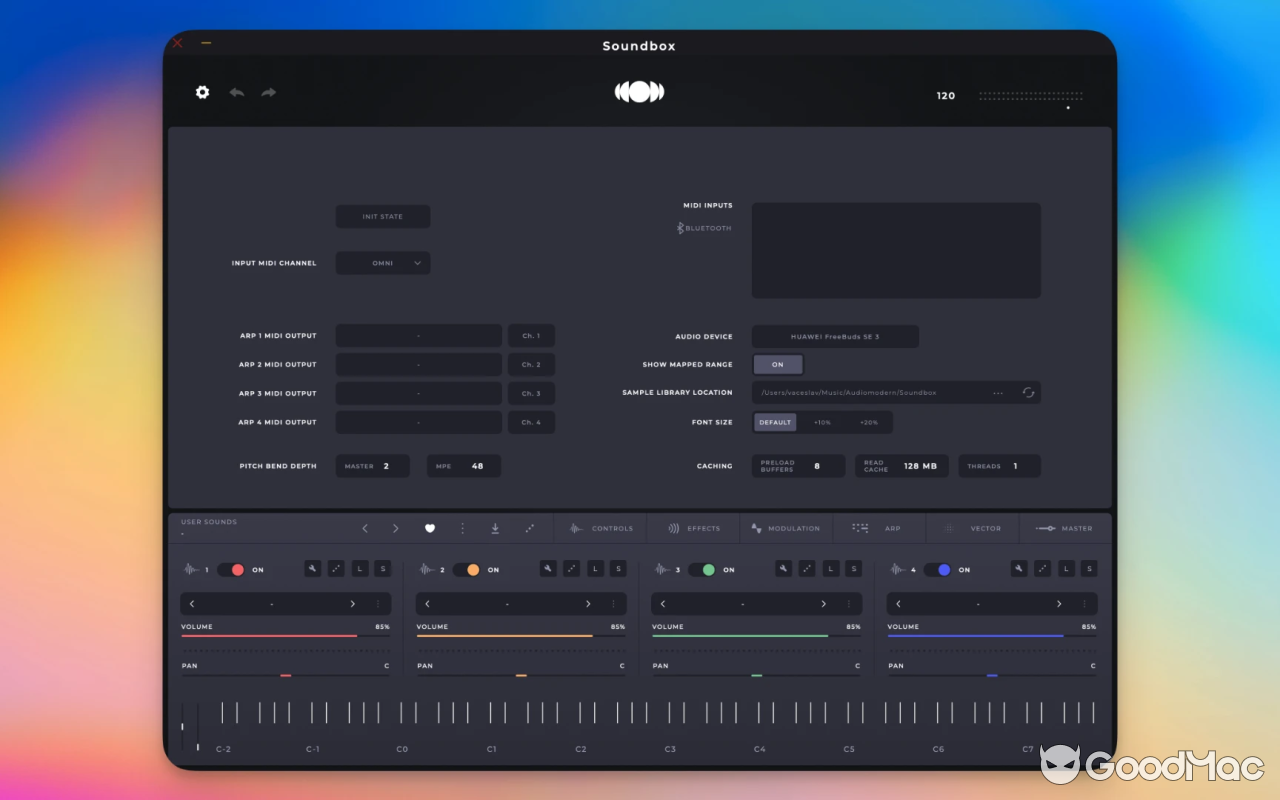Open the settings gear in the top toolbar
This screenshot has width=1280, height=800.
point(202,92)
